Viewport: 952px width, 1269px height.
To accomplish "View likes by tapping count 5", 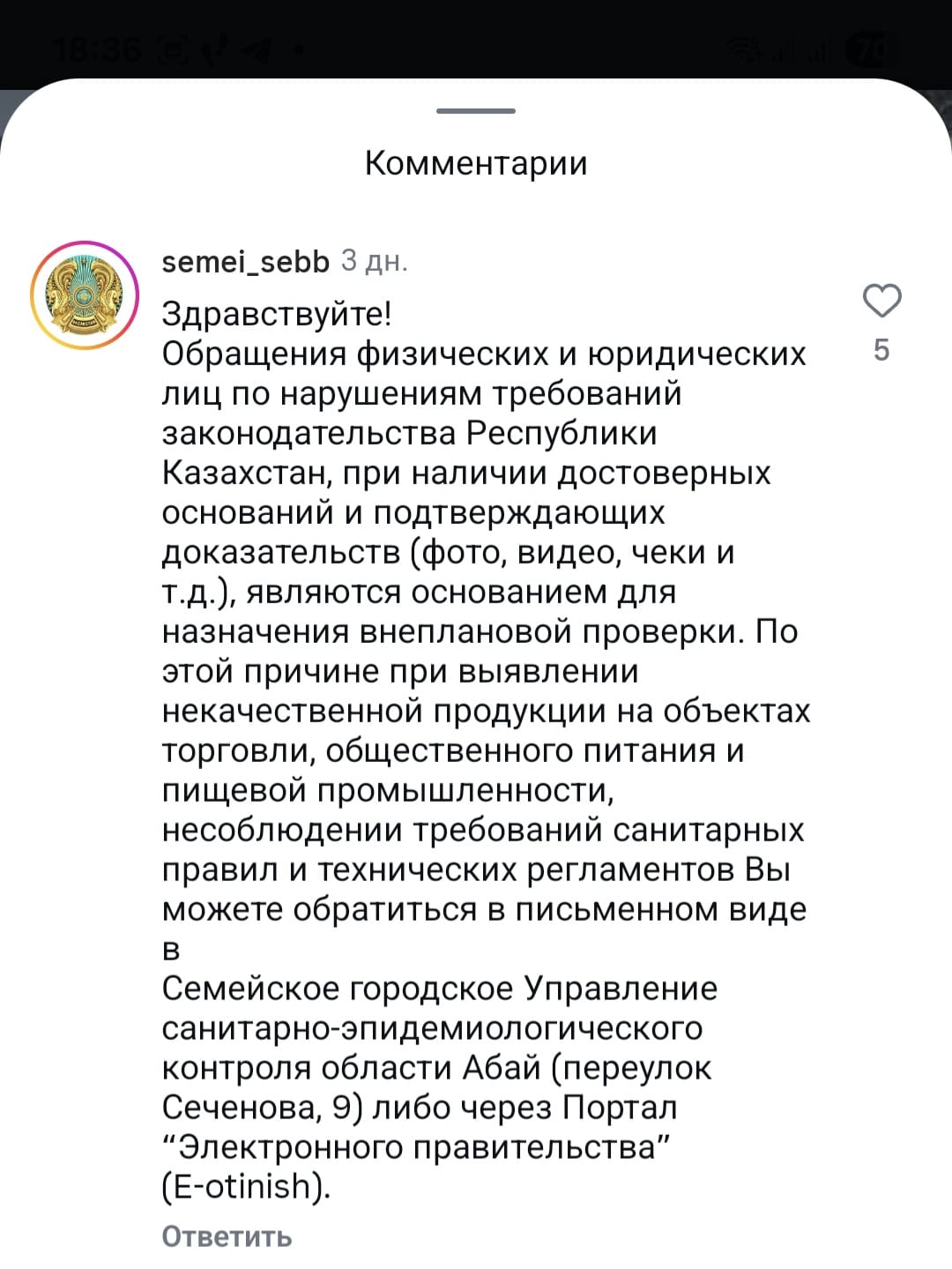I will point(881,350).
